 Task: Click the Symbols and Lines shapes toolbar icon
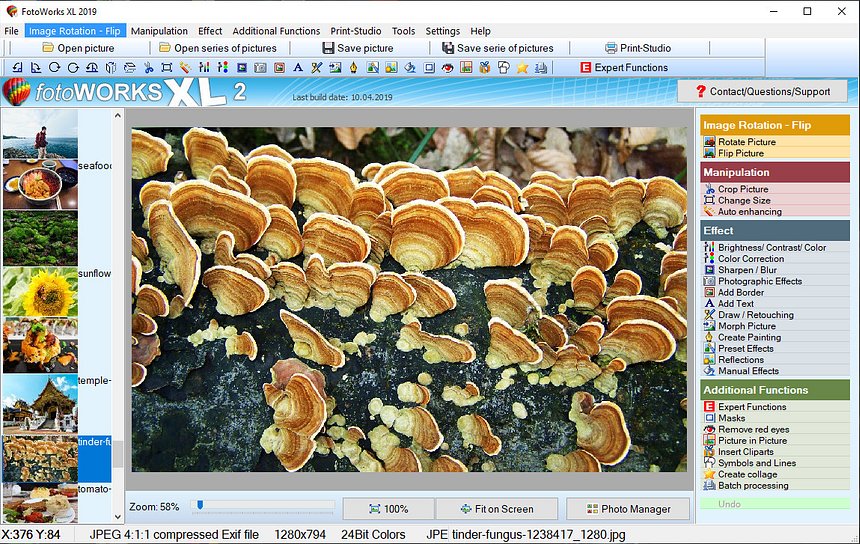click(503, 67)
